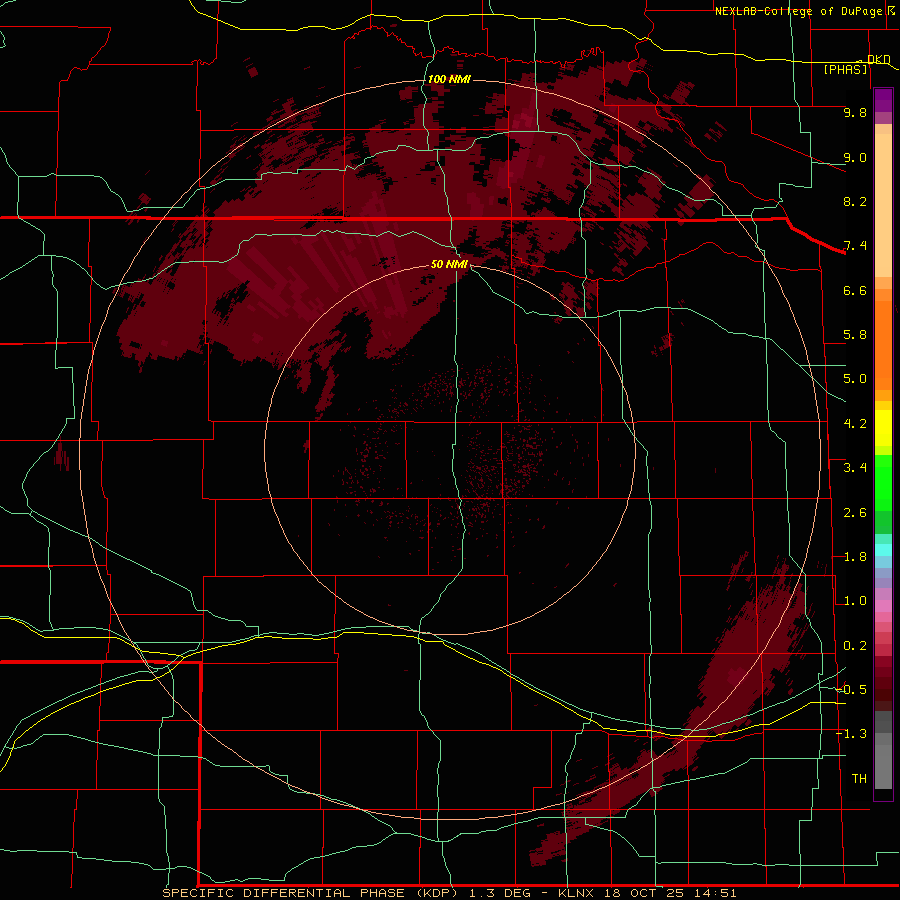Click the gray bottom color bar segment
Screen dimensions: 900x900
point(883,766)
